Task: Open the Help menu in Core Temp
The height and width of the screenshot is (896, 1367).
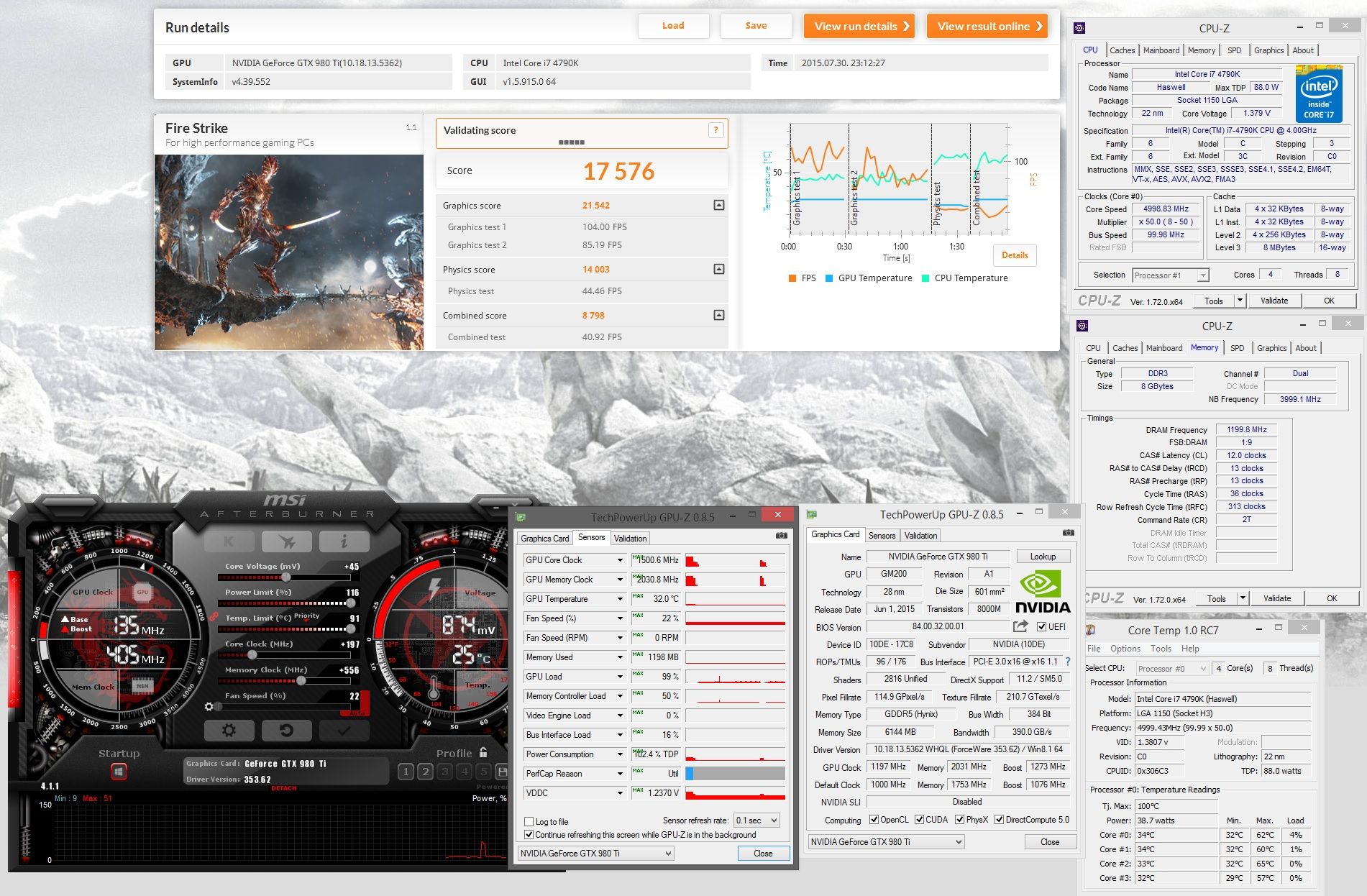Action: (1190, 649)
